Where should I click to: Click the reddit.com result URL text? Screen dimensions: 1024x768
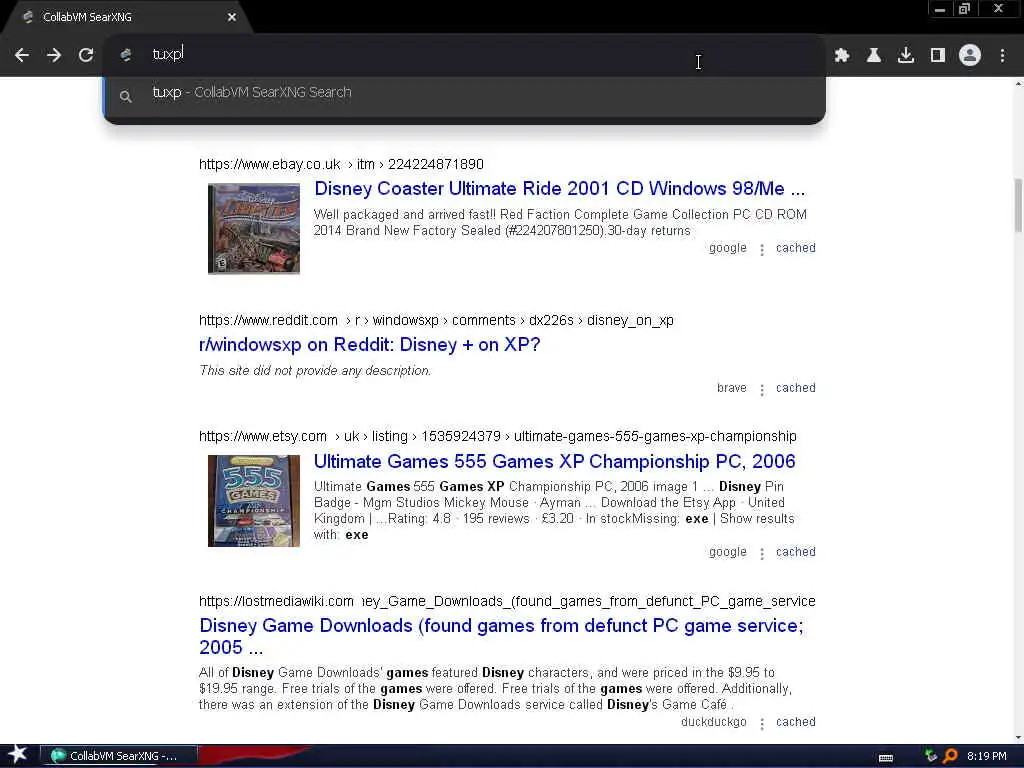coord(436,321)
